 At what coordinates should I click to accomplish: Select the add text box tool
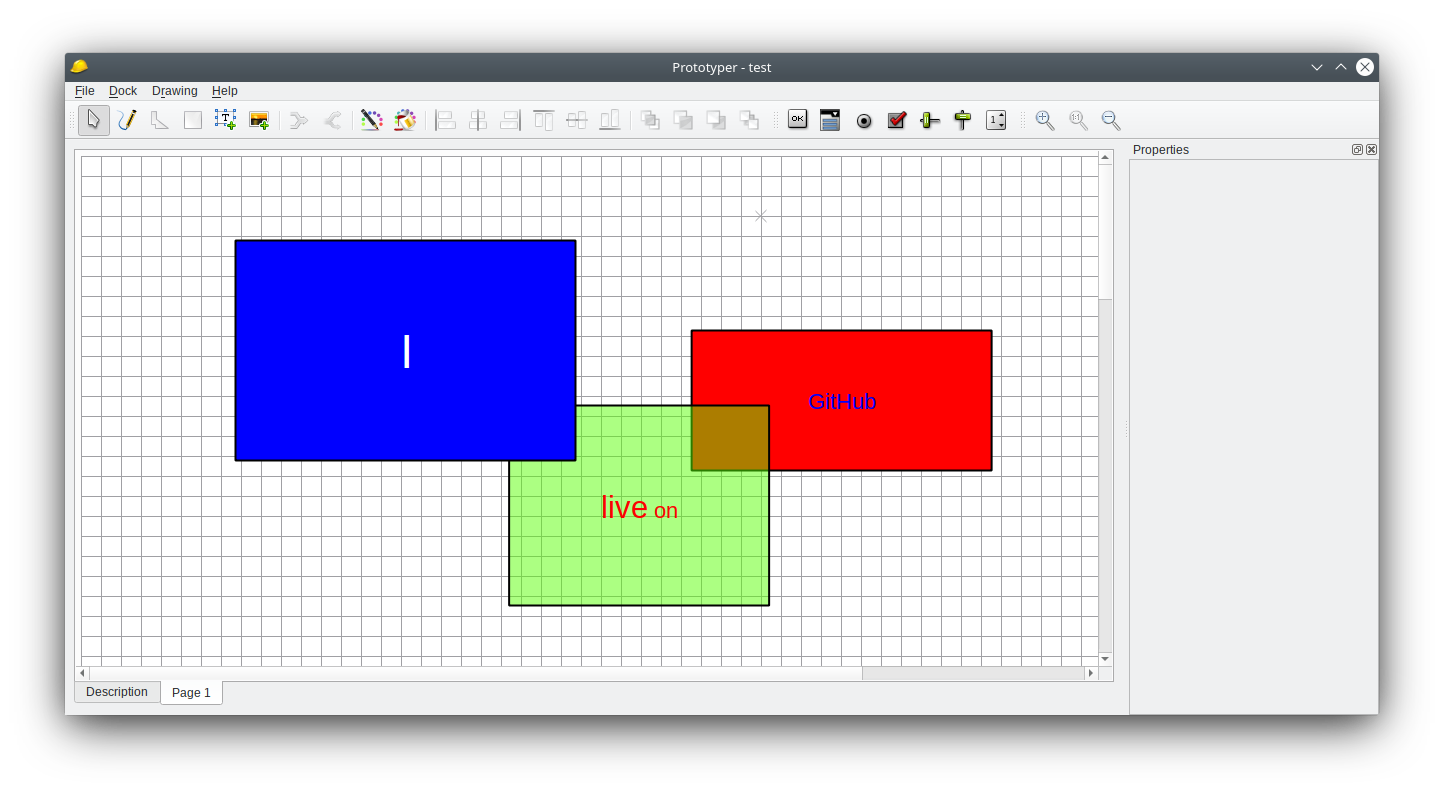tap(226, 120)
